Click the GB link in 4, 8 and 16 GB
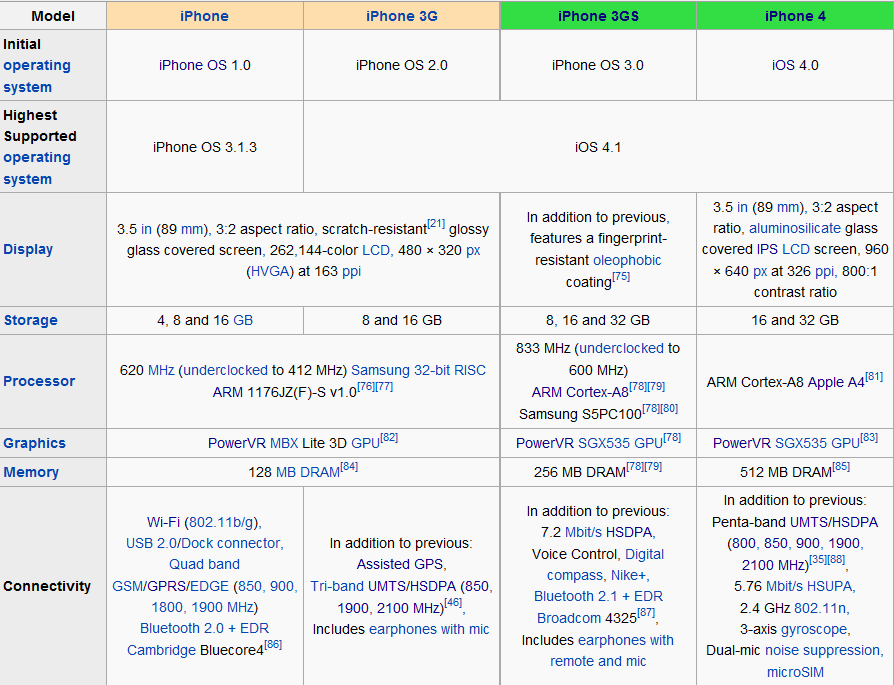The image size is (894, 685). (243, 320)
